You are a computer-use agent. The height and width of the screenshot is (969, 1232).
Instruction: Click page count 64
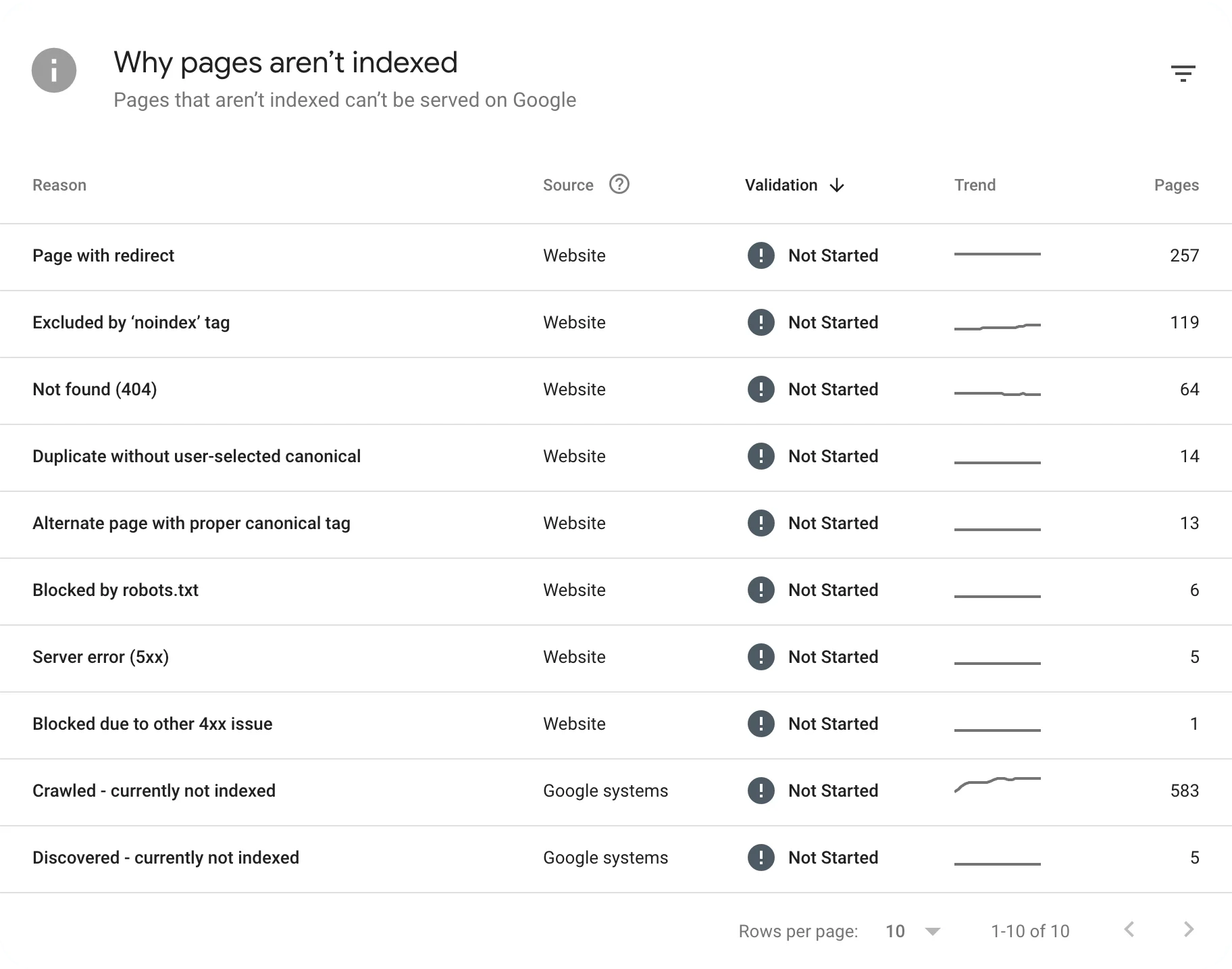coord(1189,389)
